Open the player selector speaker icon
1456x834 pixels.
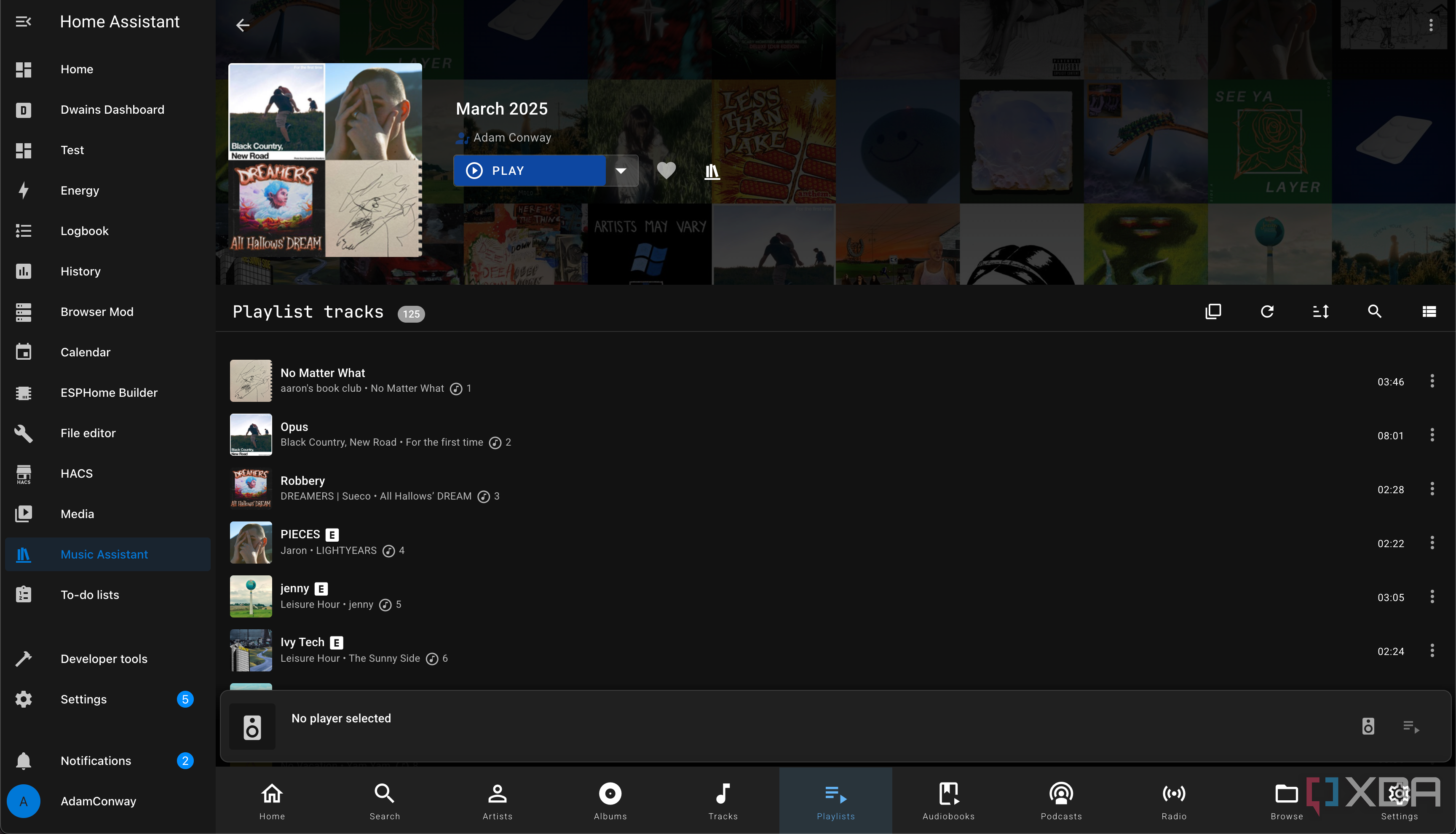pyautogui.click(x=1368, y=726)
